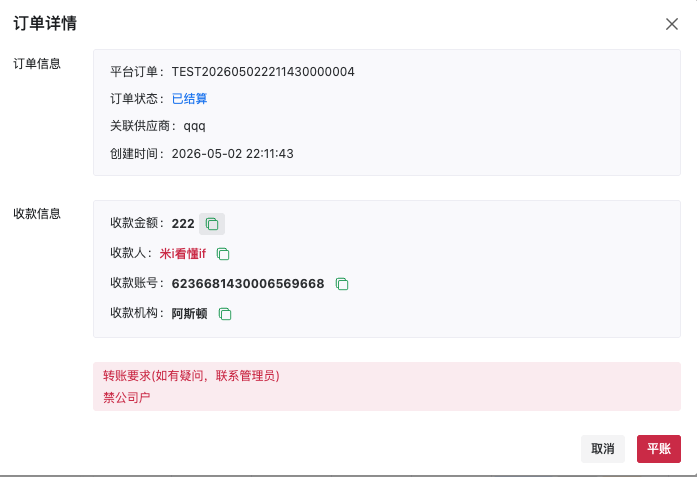
Task: Click the 关联供应商 field label
Action: [143, 126]
